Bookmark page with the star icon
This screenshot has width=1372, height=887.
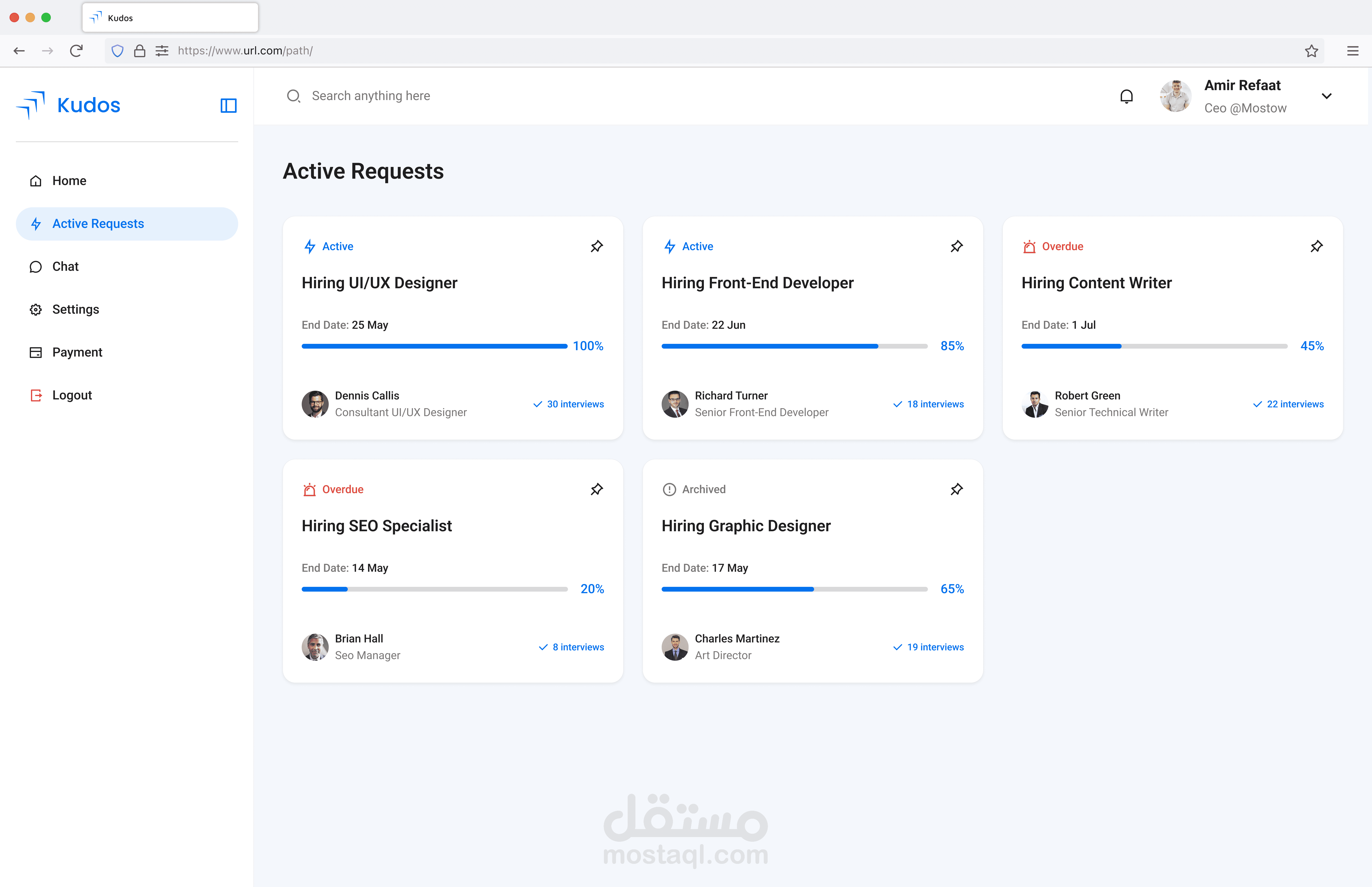coord(1311,51)
